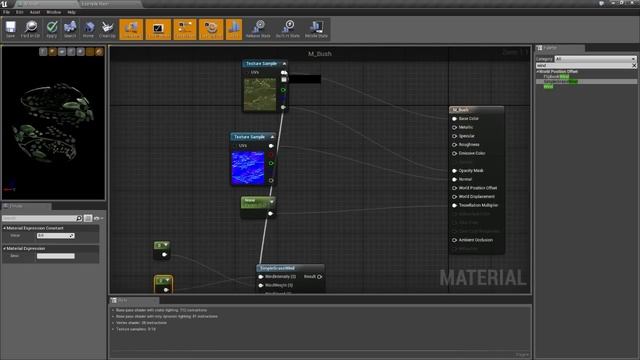The width and height of the screenshot is (640, 360).
Task: Open the Palette Category dropdown
Action: (x=595, y=59)
